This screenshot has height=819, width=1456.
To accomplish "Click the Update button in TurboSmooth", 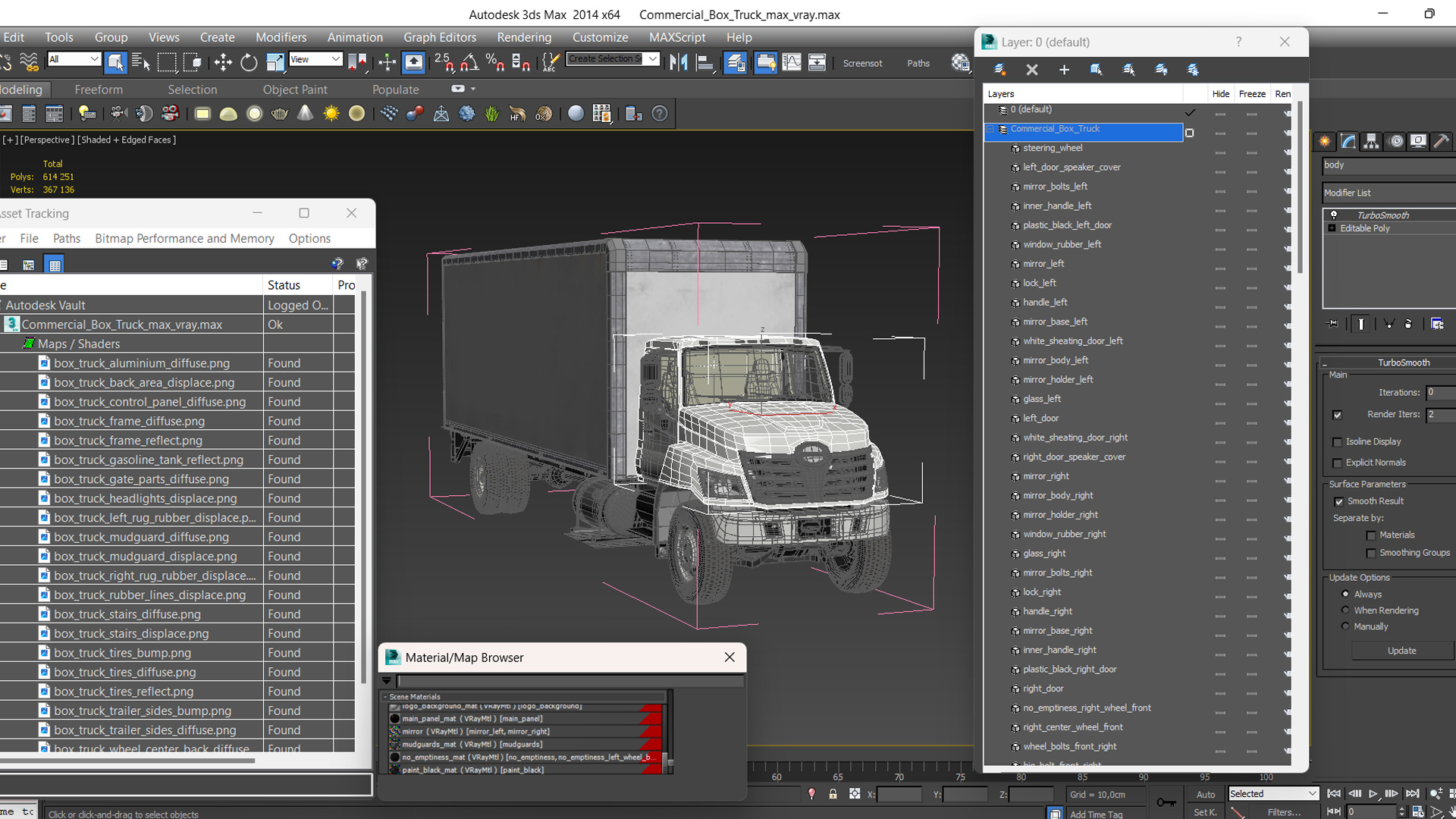I will pyautogui.click(x=1401, y=651).
